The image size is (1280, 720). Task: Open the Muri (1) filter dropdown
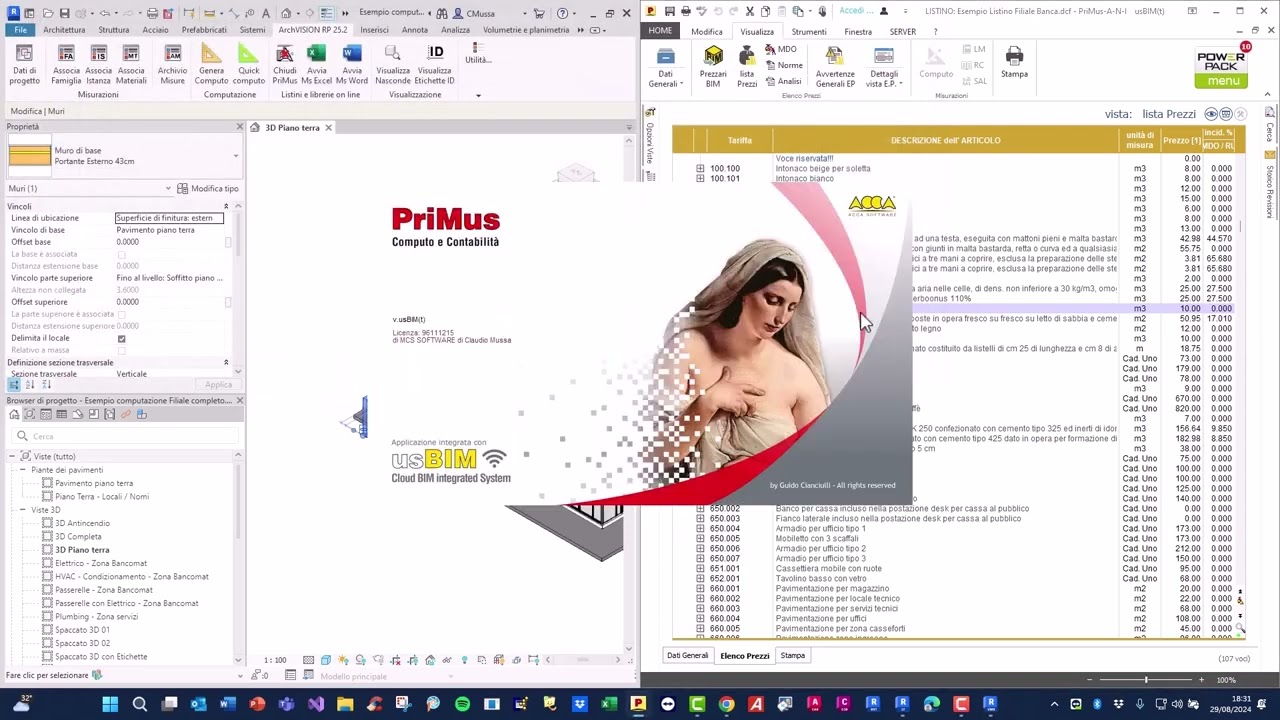[x=168, y=188]
